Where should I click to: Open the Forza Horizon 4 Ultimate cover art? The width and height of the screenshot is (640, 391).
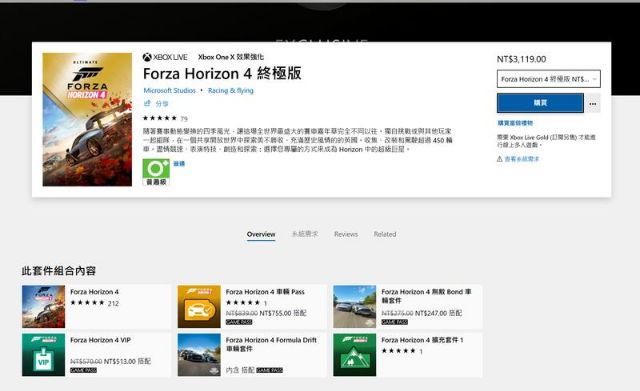[x=87, y=120]
